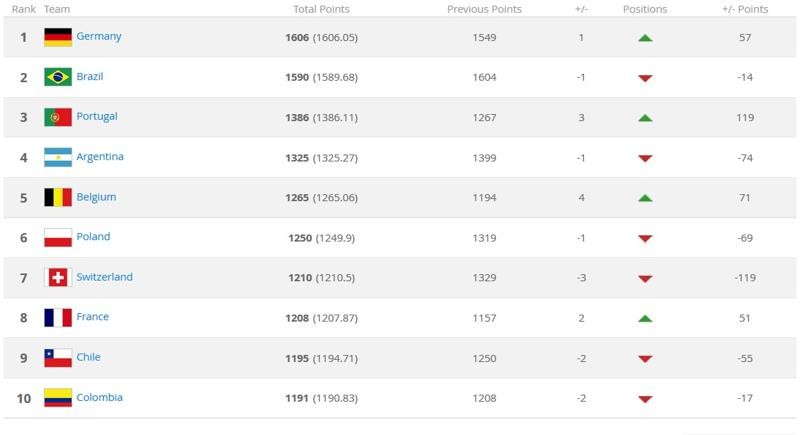Sort by Previous Points column header
Screen dimensions: 800x435
click(x=484, y=9)
